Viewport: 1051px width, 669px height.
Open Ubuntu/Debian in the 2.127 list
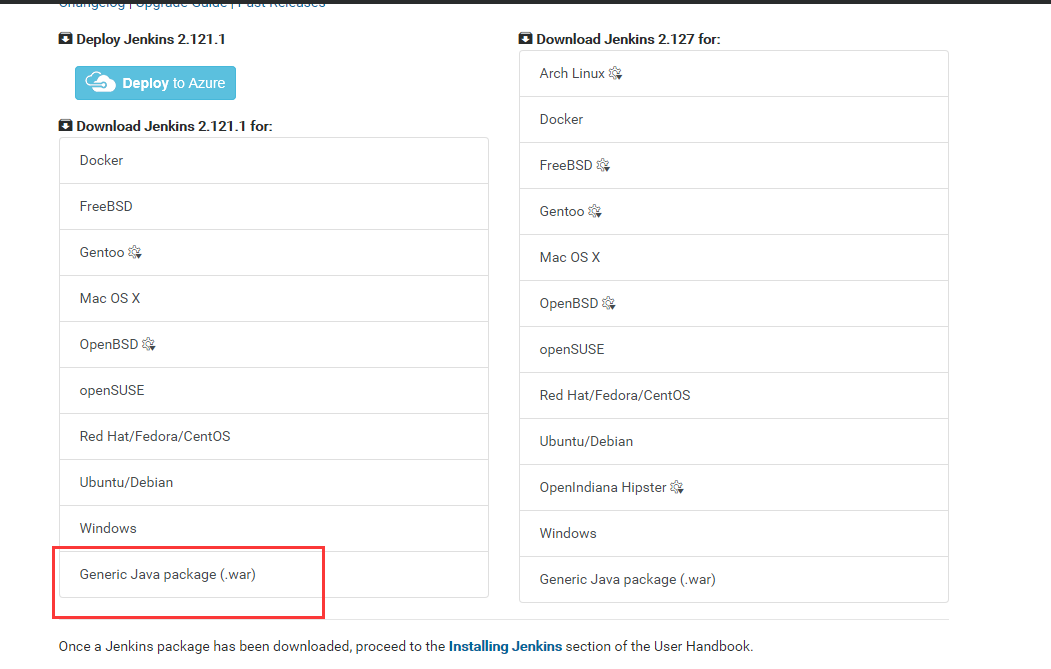pos(734,442)
